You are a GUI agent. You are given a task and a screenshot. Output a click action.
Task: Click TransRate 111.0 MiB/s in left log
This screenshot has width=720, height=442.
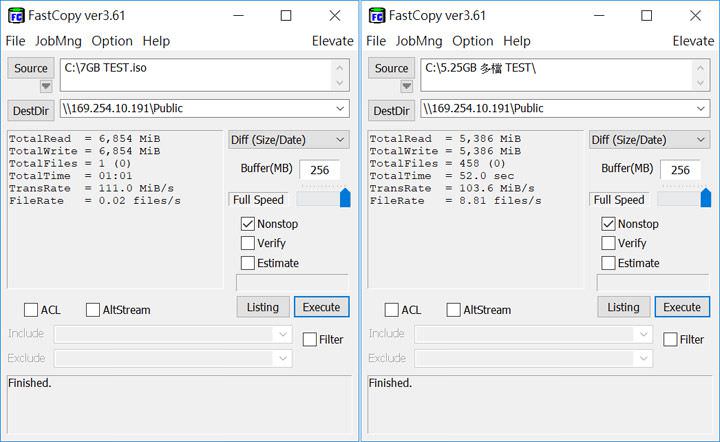[91, 188]
